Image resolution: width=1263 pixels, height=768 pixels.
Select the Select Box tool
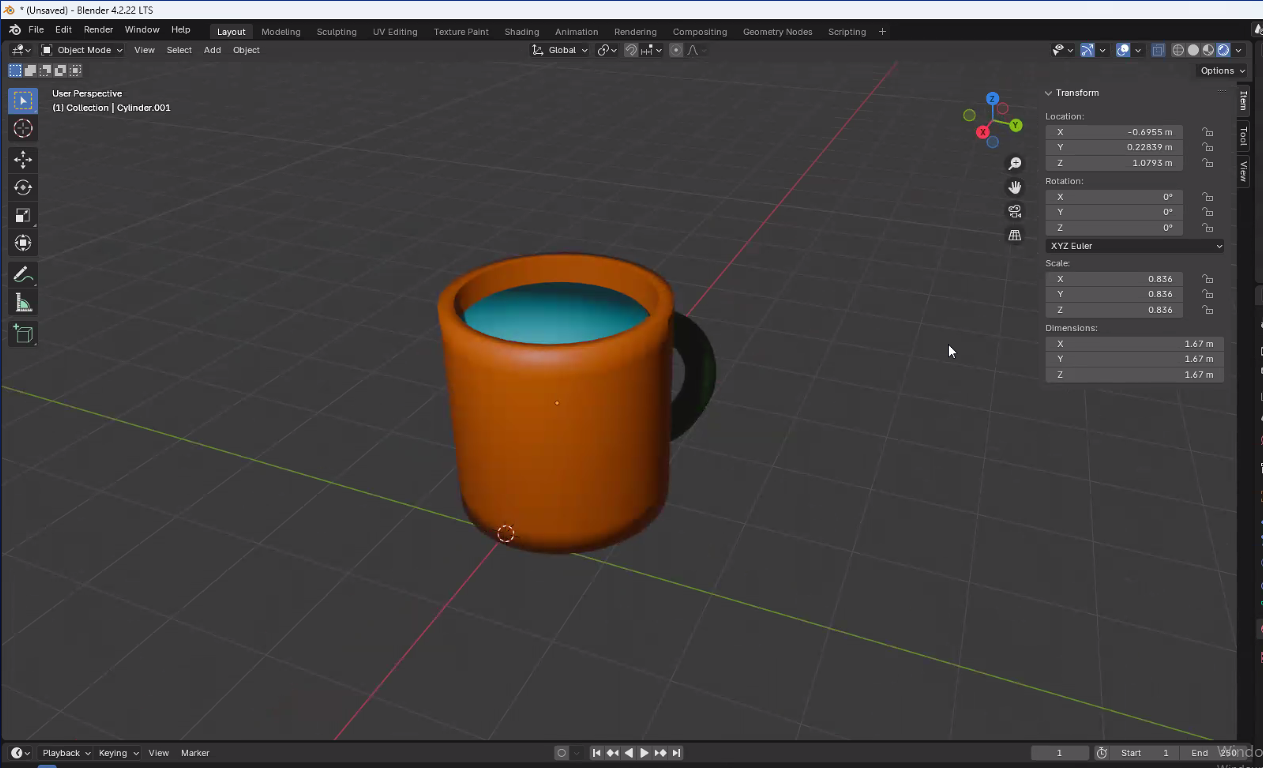point(23,101)
